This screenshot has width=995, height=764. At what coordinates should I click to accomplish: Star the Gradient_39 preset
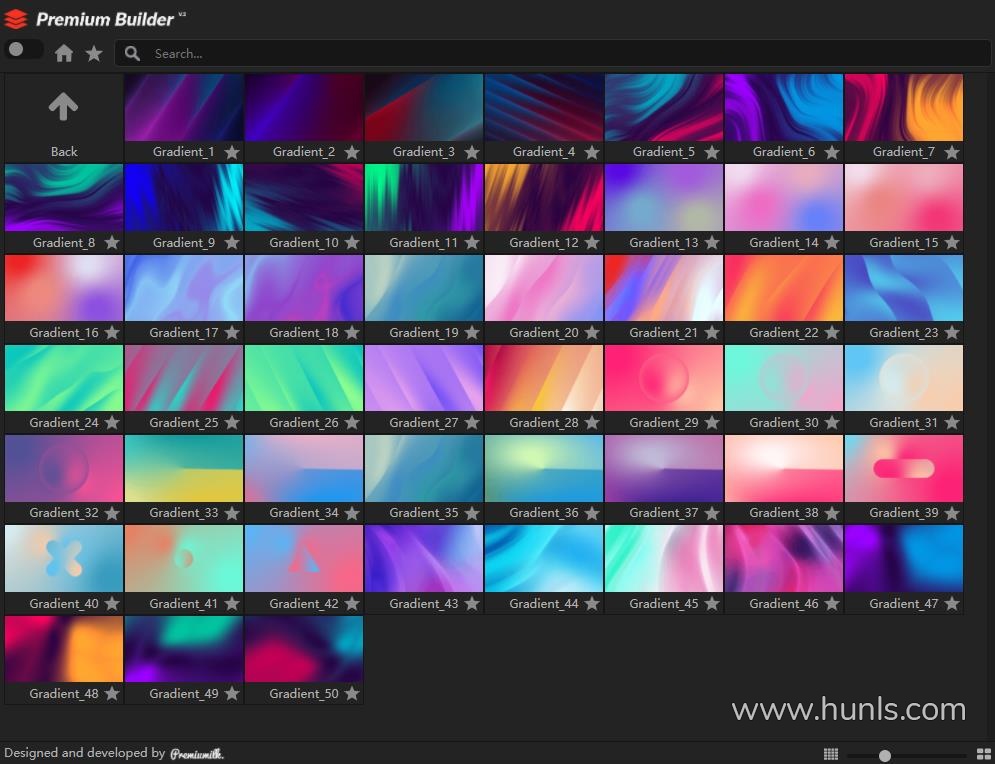952,513
